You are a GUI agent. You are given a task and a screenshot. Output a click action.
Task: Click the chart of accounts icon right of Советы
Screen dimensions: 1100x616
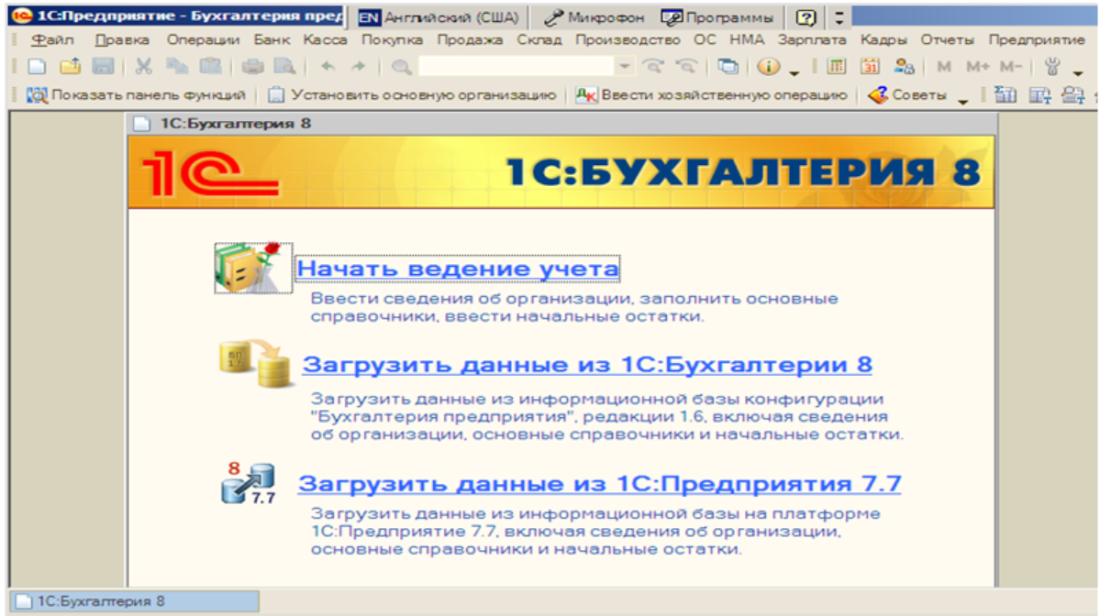[1005, 95]
